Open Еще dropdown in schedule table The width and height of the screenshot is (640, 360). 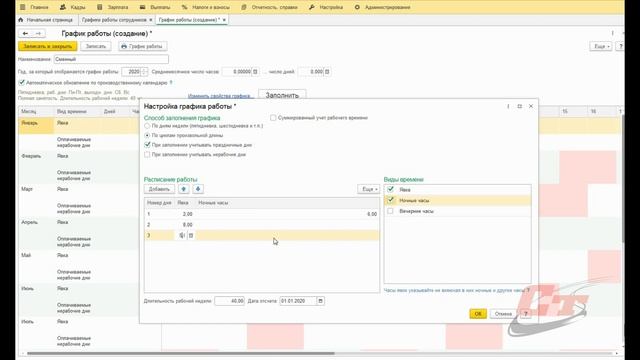click(x=369, y=189)
